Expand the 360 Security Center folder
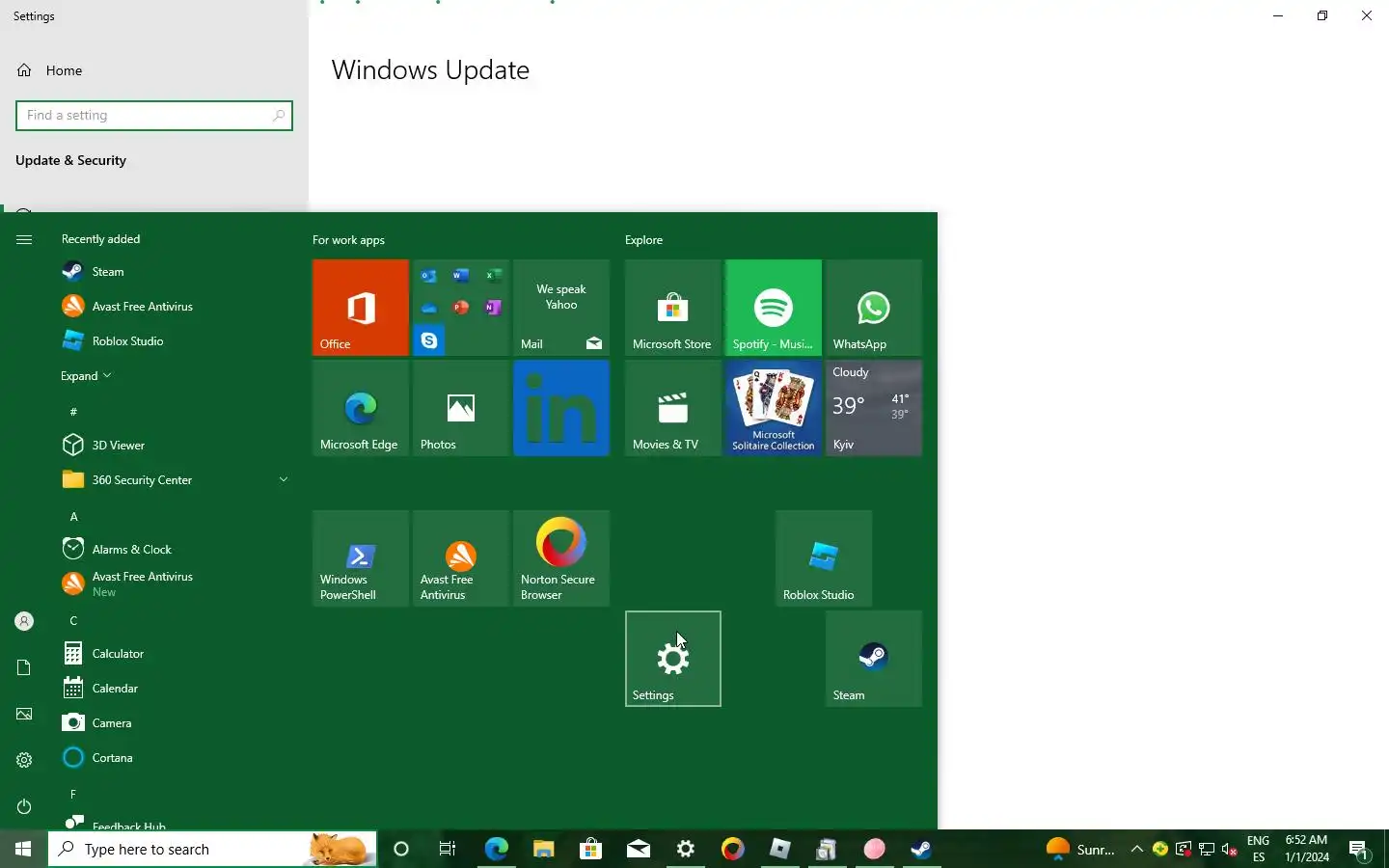This screenshot has width=1389, height=868. coord(284,479)
